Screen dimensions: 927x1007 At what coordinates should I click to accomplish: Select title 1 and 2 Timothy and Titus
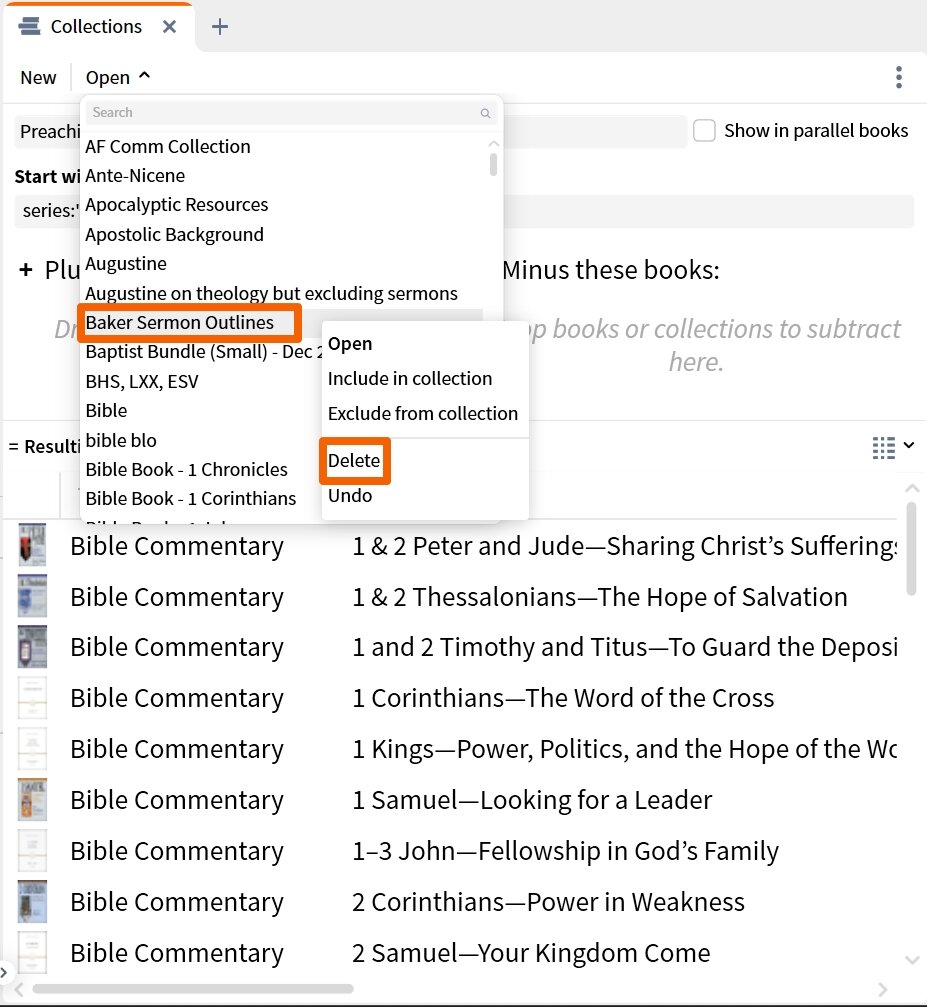(624, 647)
